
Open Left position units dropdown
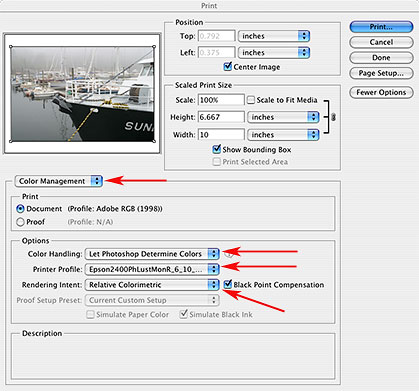point(274,53)
